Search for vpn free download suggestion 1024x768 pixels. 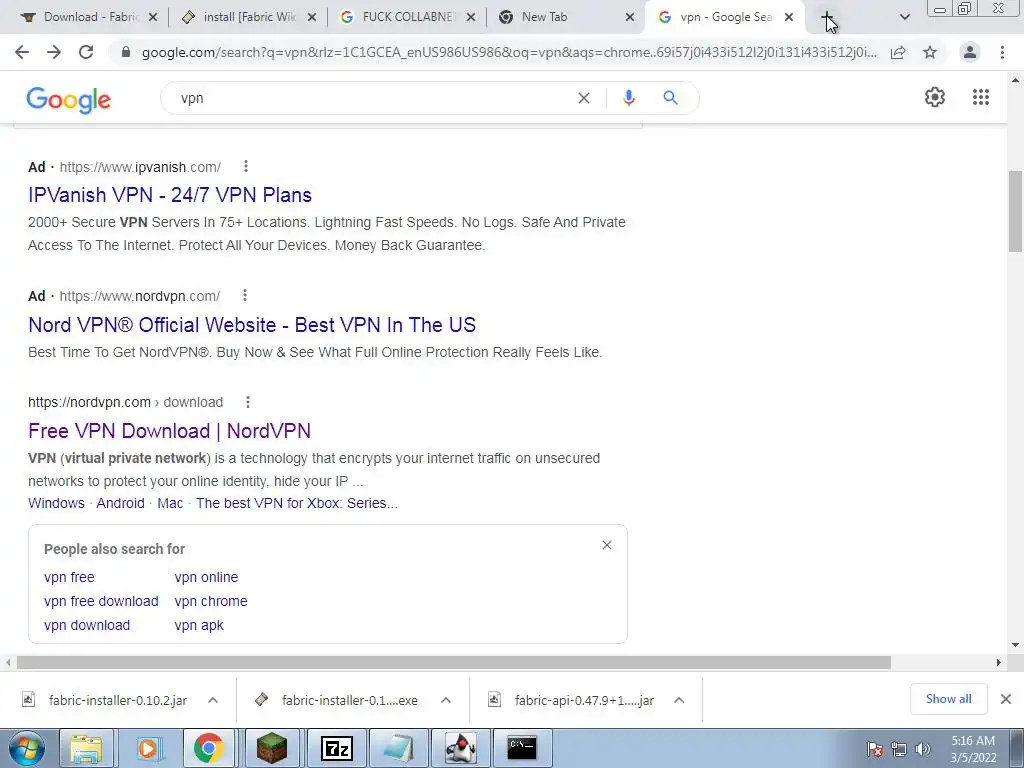(101, 601)
